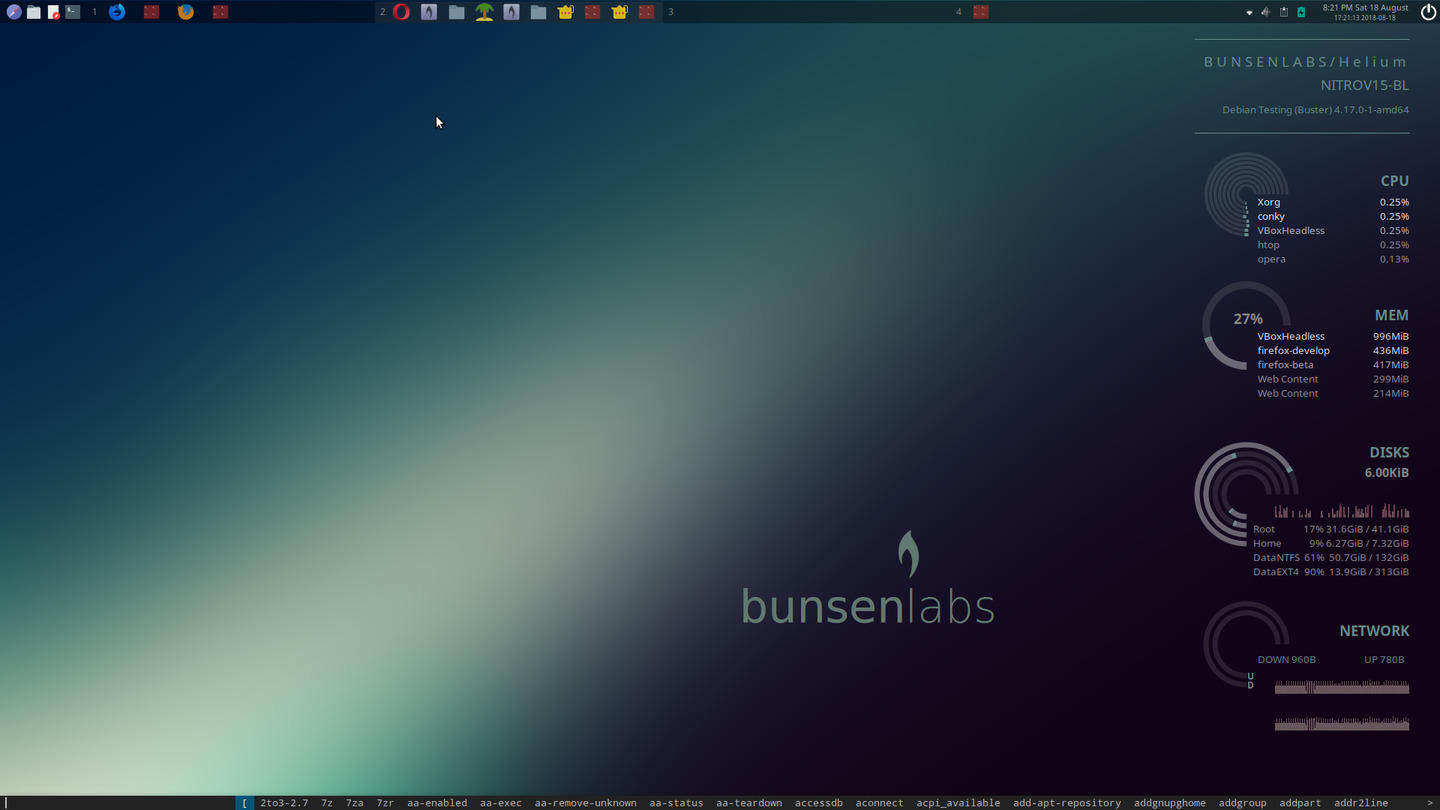Select aa-exec from dmenu
The width and height of the screenshot is (1440, 810).
pos(500,803)
